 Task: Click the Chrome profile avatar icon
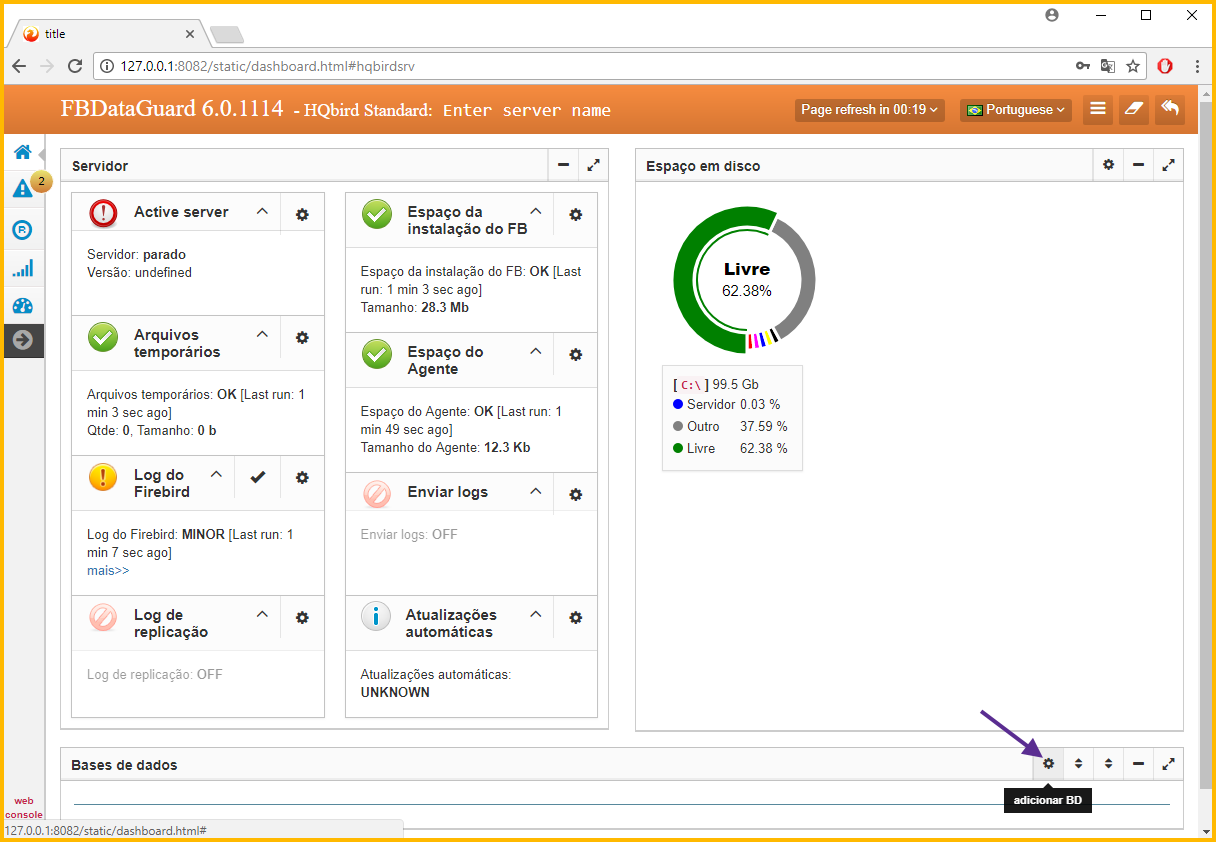(x=1052, y=15)
